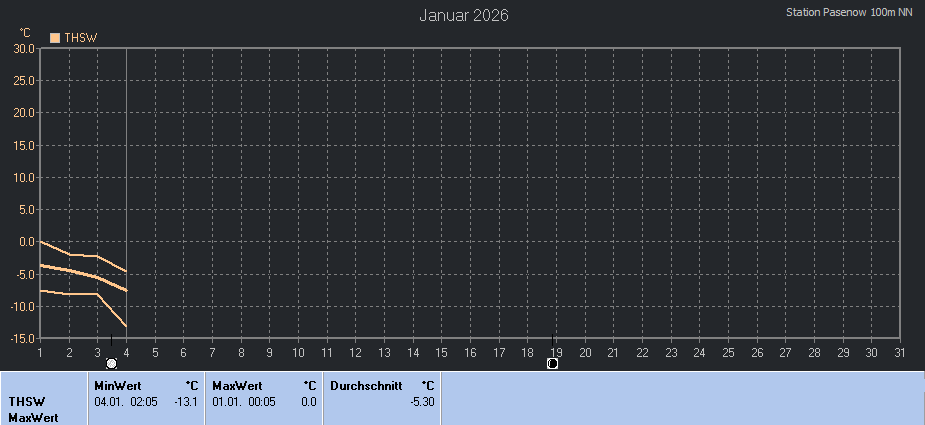This screenshot has height=425, width=925.
Task: Click the THSW legend label
Action: [80, 38]
